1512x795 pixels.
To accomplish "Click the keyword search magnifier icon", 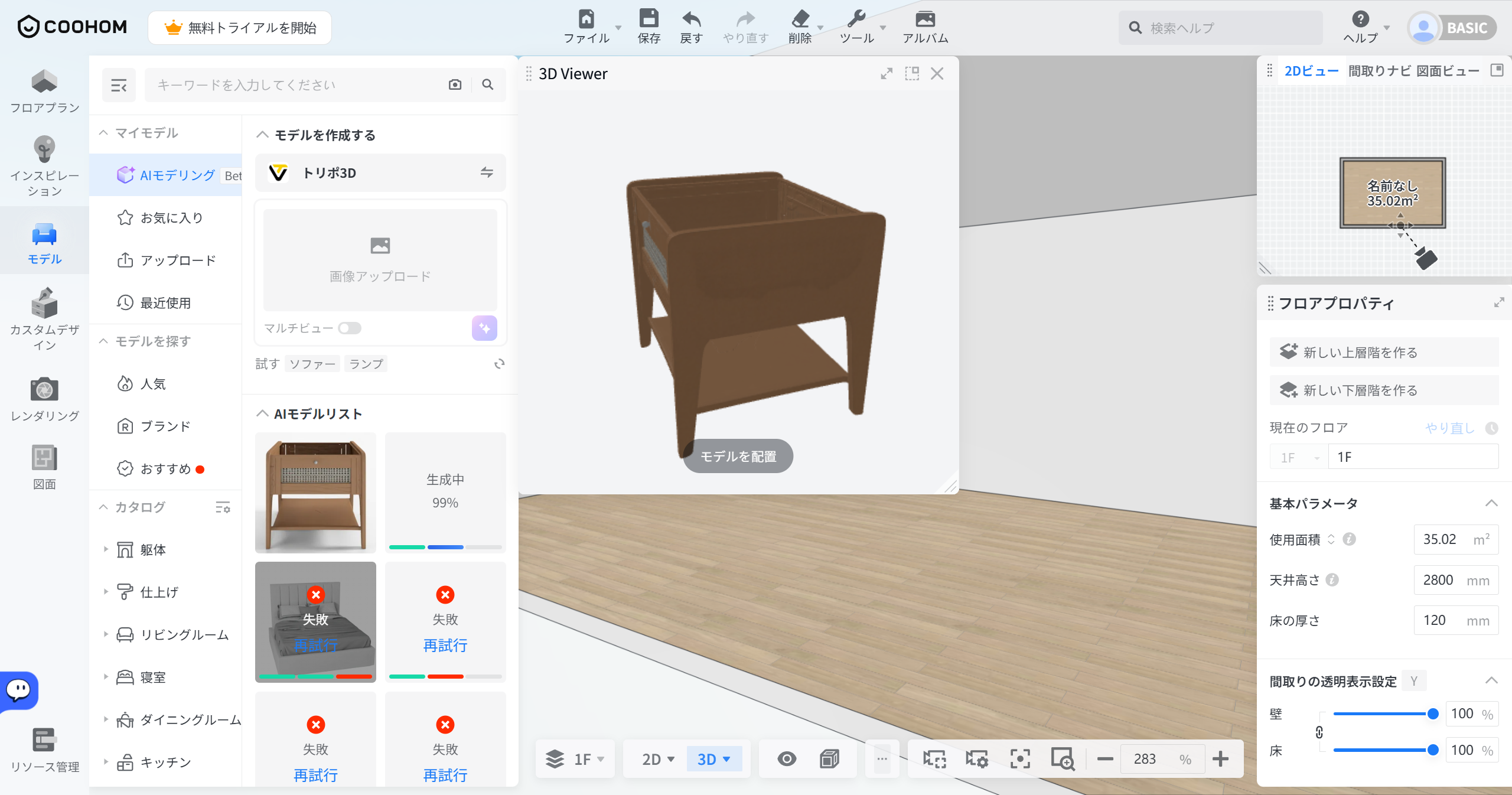I will pos(488,84).
